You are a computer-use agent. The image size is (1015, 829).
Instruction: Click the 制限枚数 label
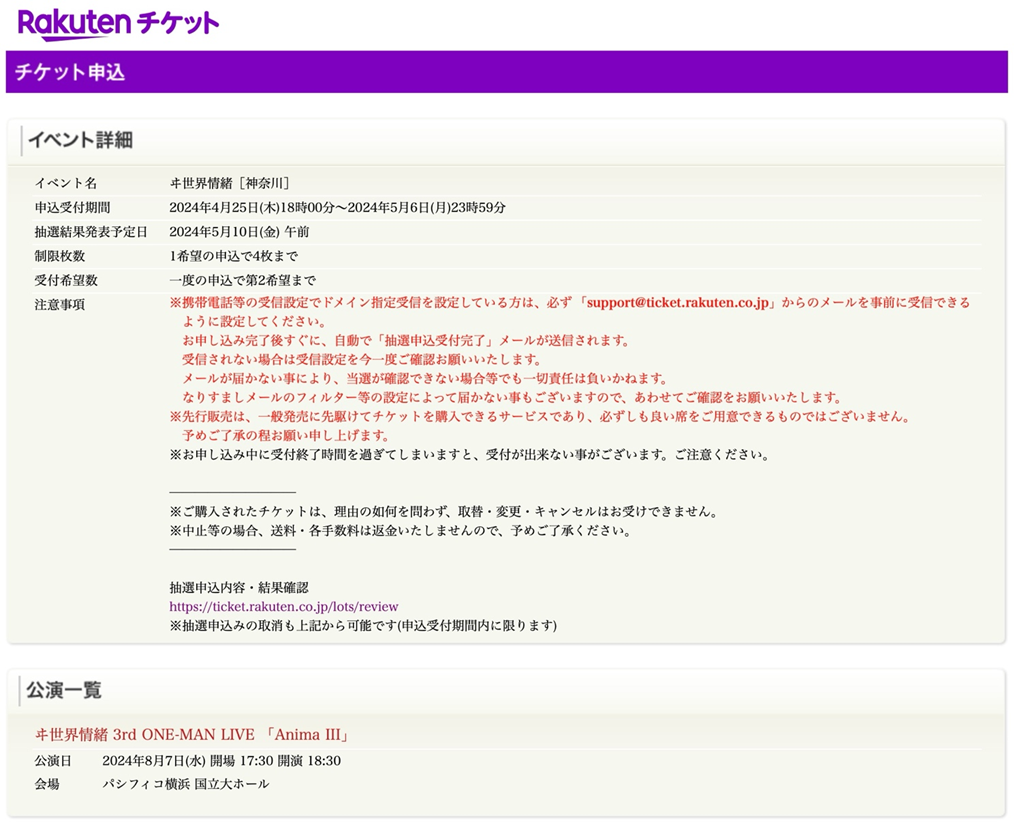point(60,256)
